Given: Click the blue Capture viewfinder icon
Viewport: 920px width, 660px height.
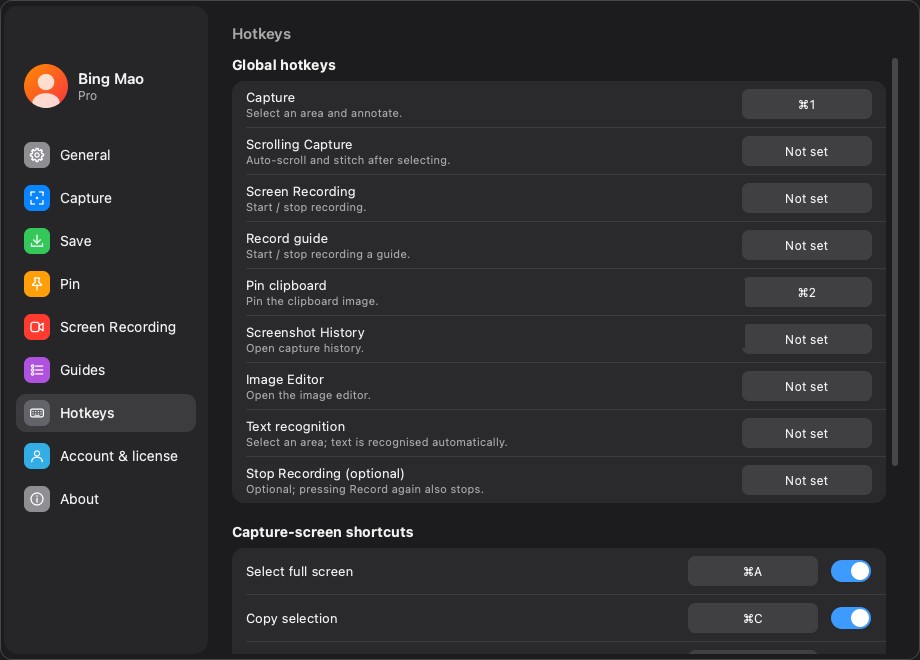Looking at the screenshot, I should 37,198.
